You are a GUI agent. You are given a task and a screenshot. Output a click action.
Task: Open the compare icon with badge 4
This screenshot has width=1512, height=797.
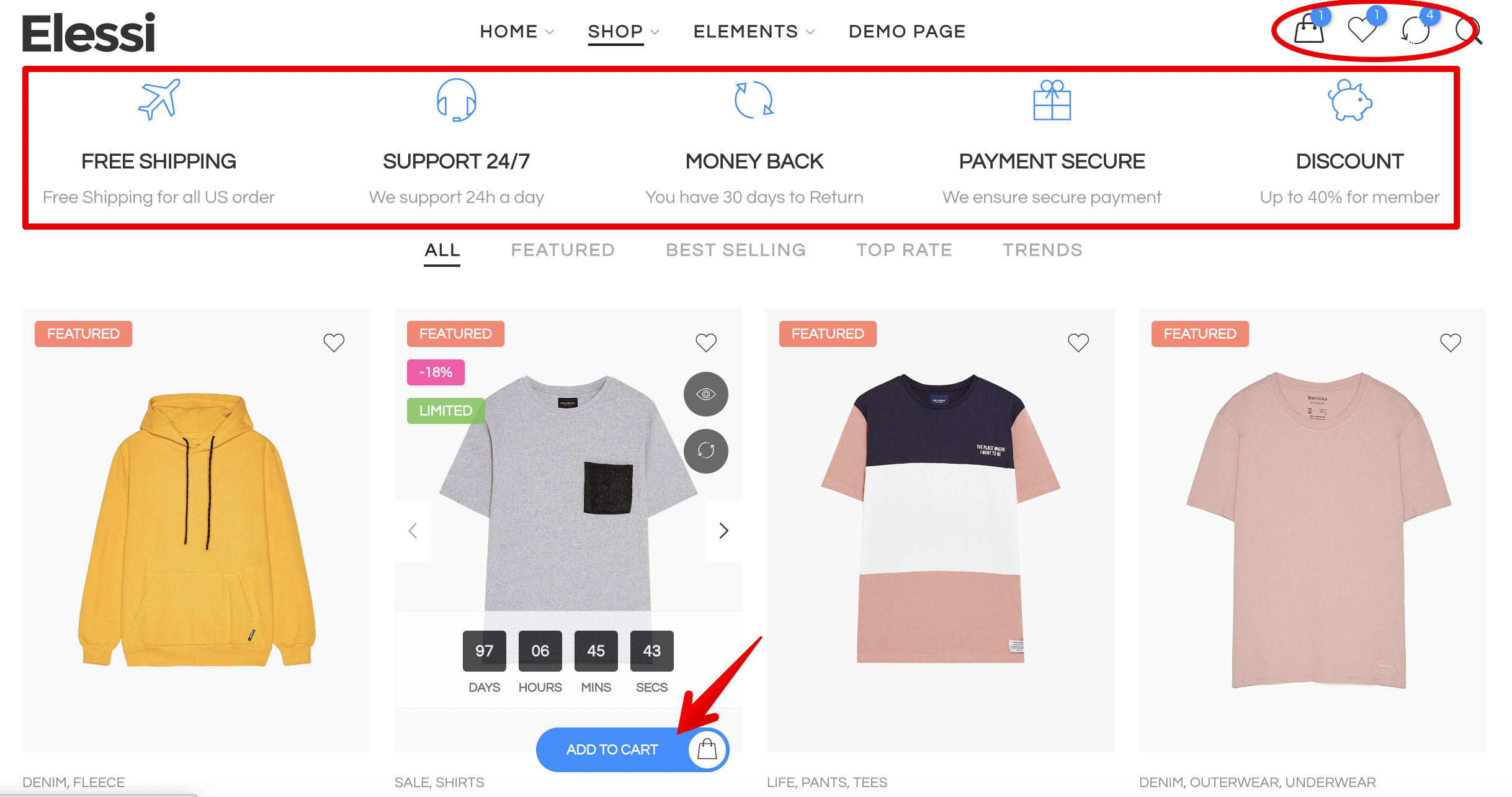pos(1416,29)
